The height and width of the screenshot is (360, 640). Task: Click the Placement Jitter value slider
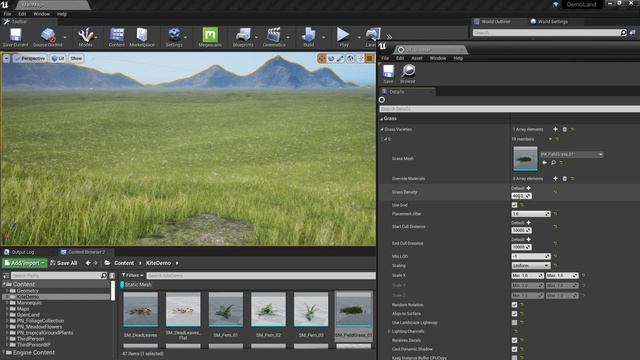[x=531, y=214]
